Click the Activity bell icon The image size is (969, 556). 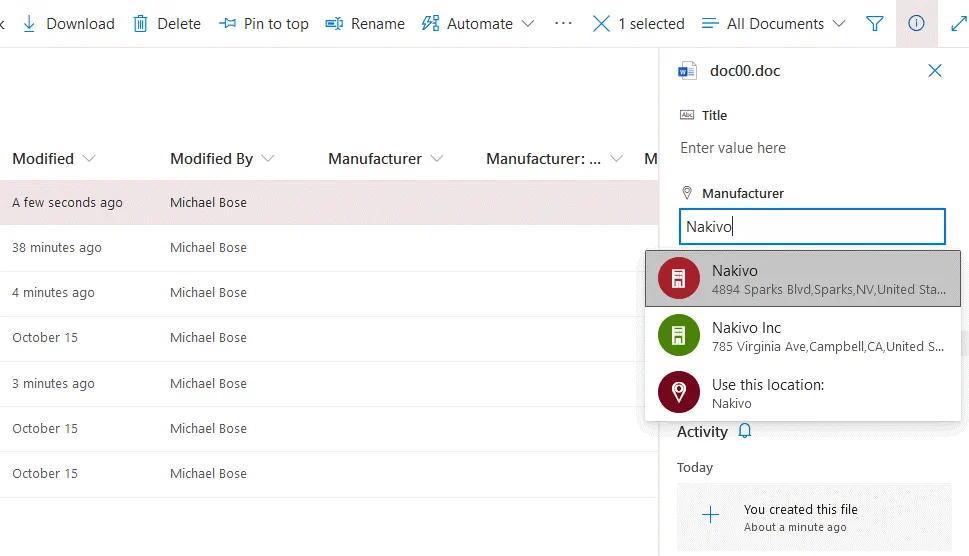744,431
